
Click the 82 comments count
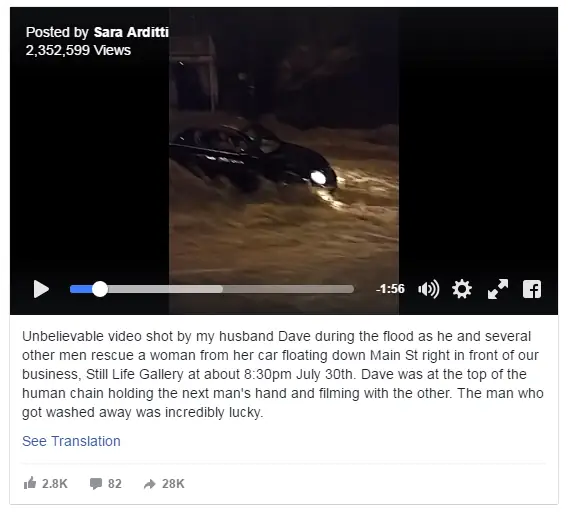114,483
